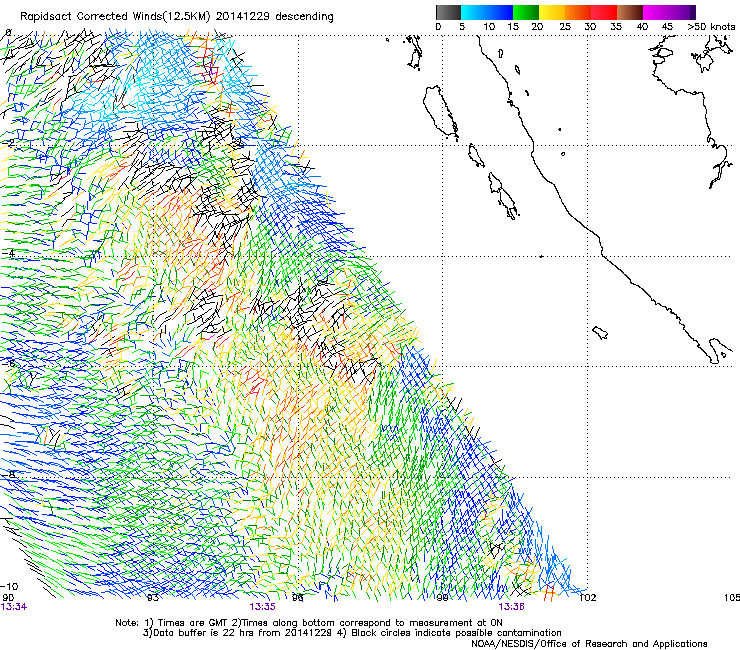Click the magenta 40-45 knots color swatch

point(656,12)
